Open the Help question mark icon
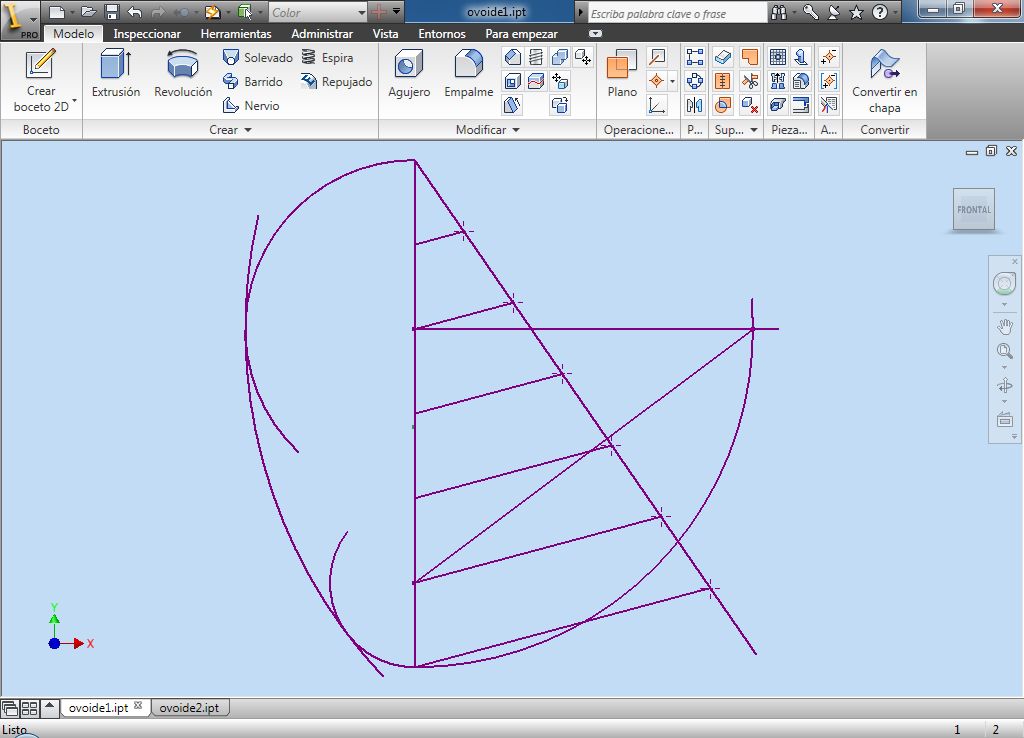This screenshot has height=738, width=1024. 880,12
